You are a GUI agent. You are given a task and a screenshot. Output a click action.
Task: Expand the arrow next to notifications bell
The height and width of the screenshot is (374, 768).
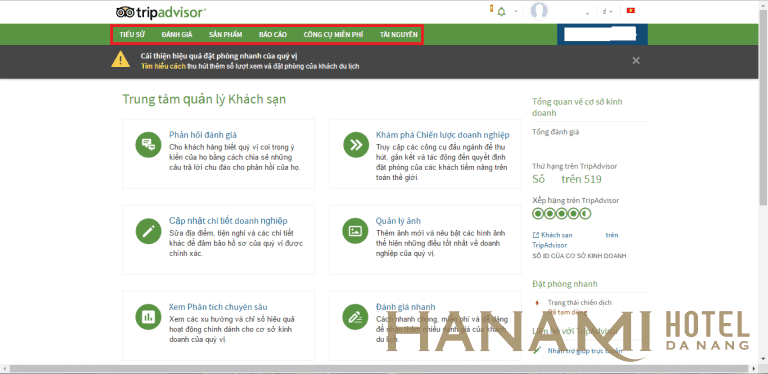(516, 12)
